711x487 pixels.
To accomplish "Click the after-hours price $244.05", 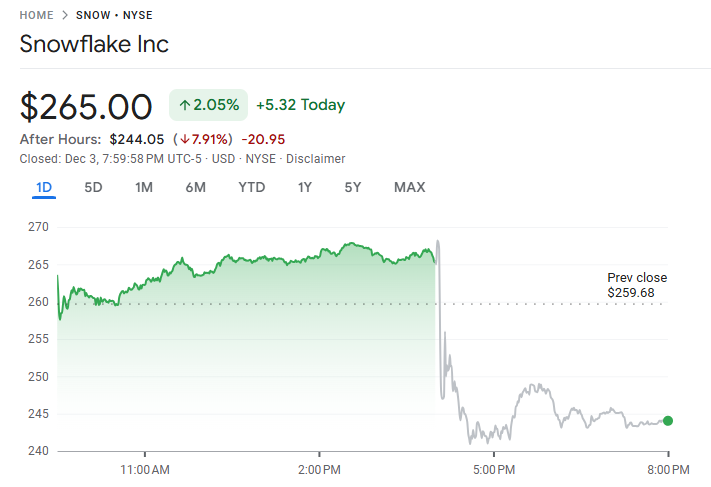I will click(x=137, y=139).
